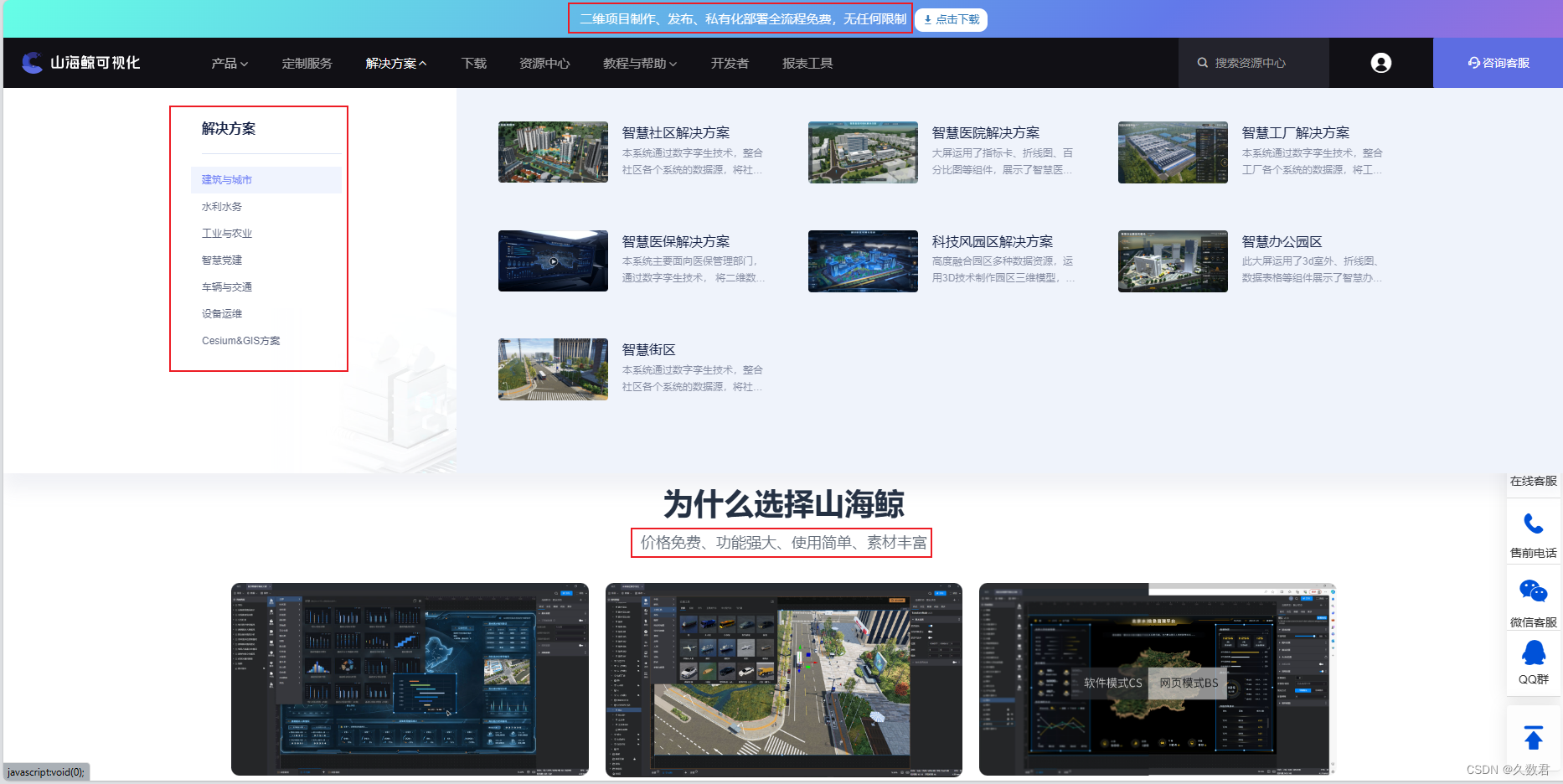Click the 智慧医保解决方案 title link
The width and height of the screenshot is (1563, 784).
point(676,242)
